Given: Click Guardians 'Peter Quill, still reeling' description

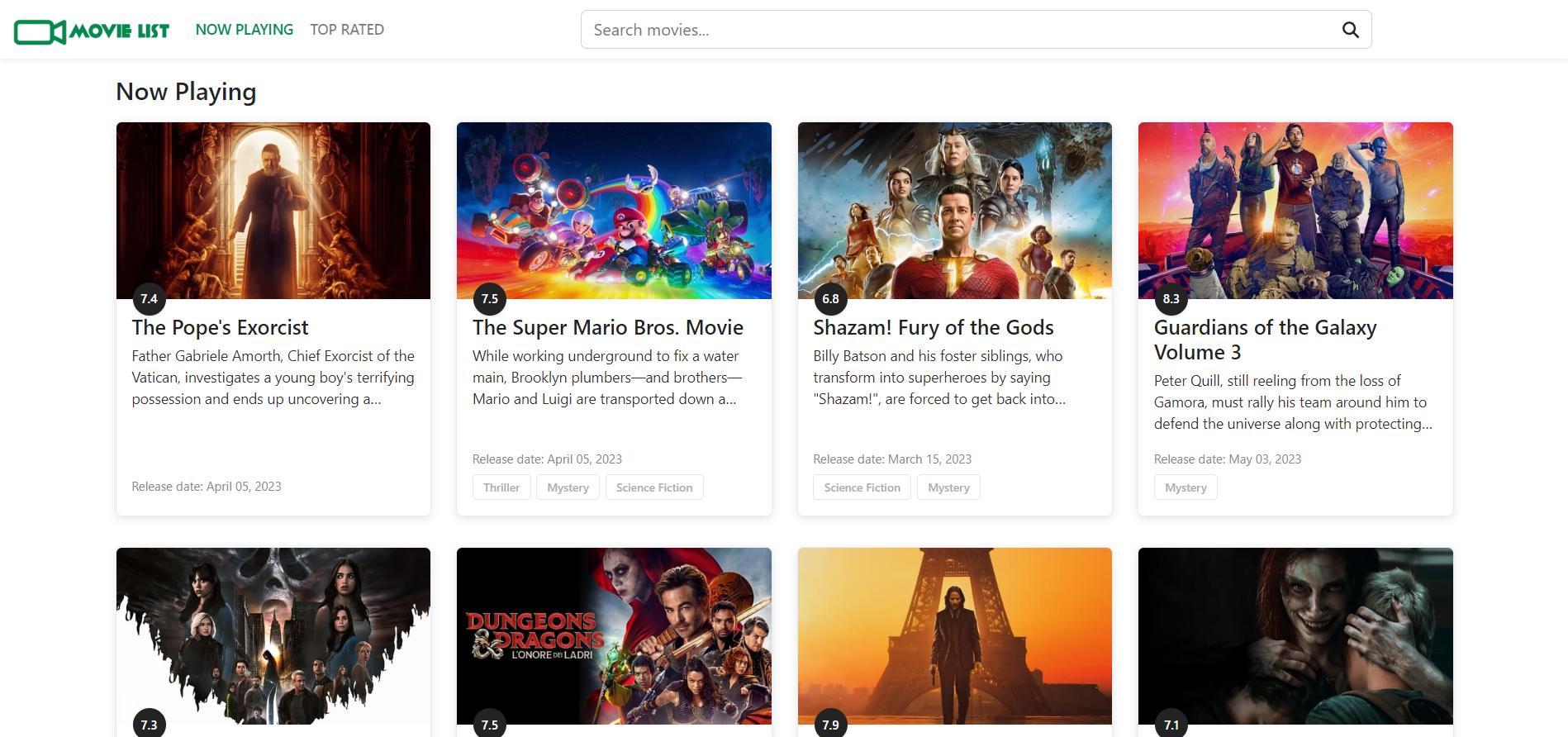Looking at the screenshot, I should coord(1293,402).
